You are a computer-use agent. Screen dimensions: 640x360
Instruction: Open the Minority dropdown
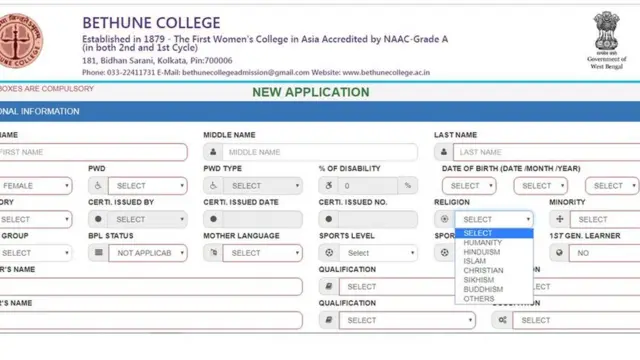[605, 219]
